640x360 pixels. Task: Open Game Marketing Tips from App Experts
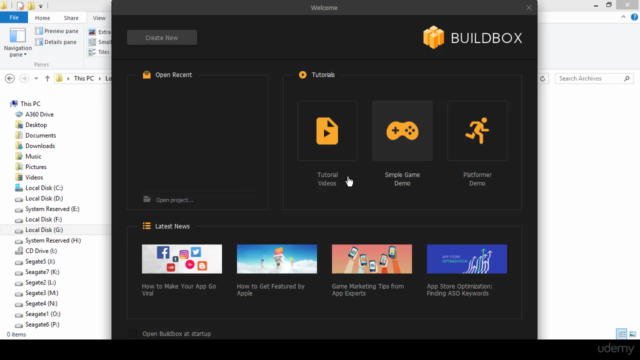pyautogui.click(x=368, y=290)
